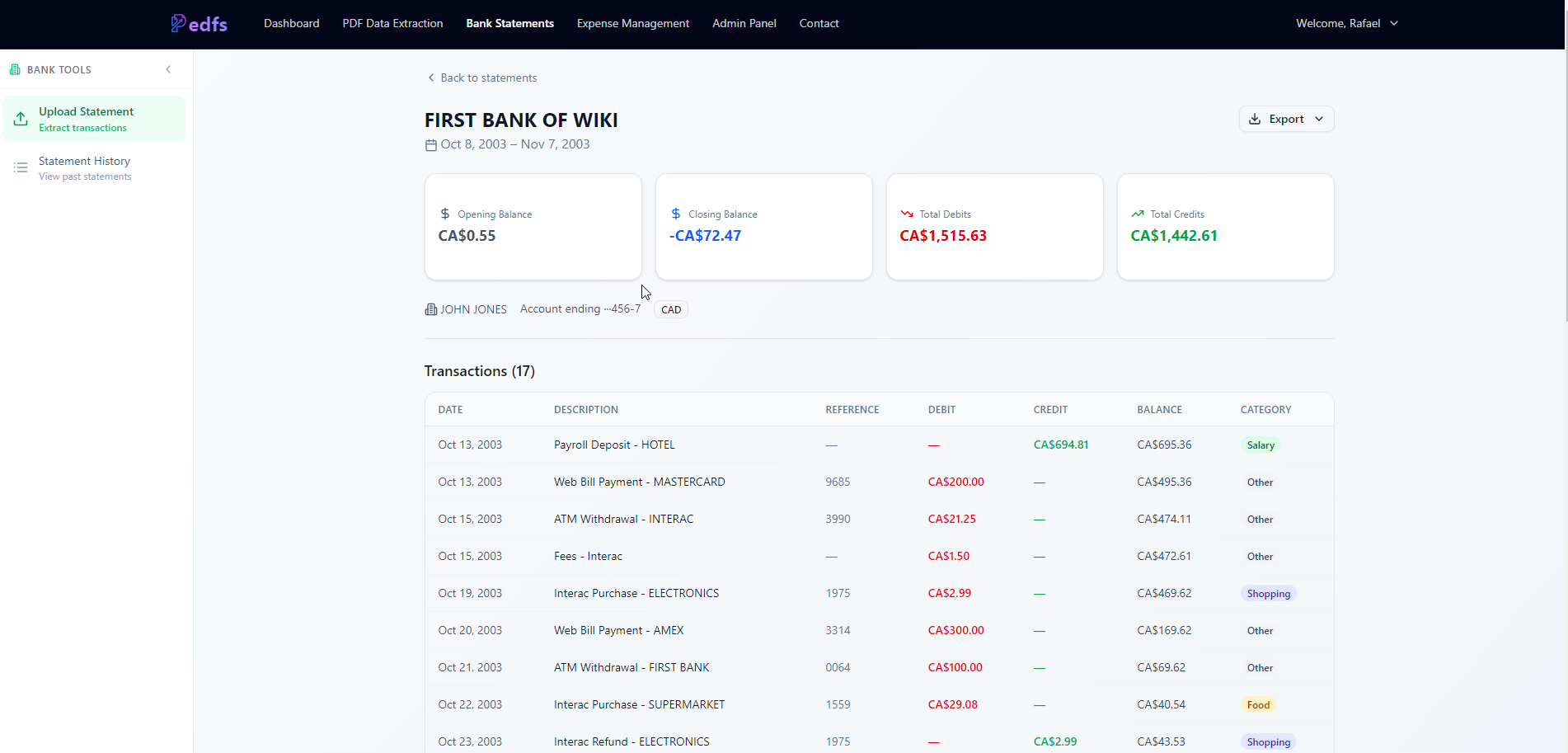Click reference number 3990
The height and width of the screenshot is (753, 1568).
click(838, 519)
